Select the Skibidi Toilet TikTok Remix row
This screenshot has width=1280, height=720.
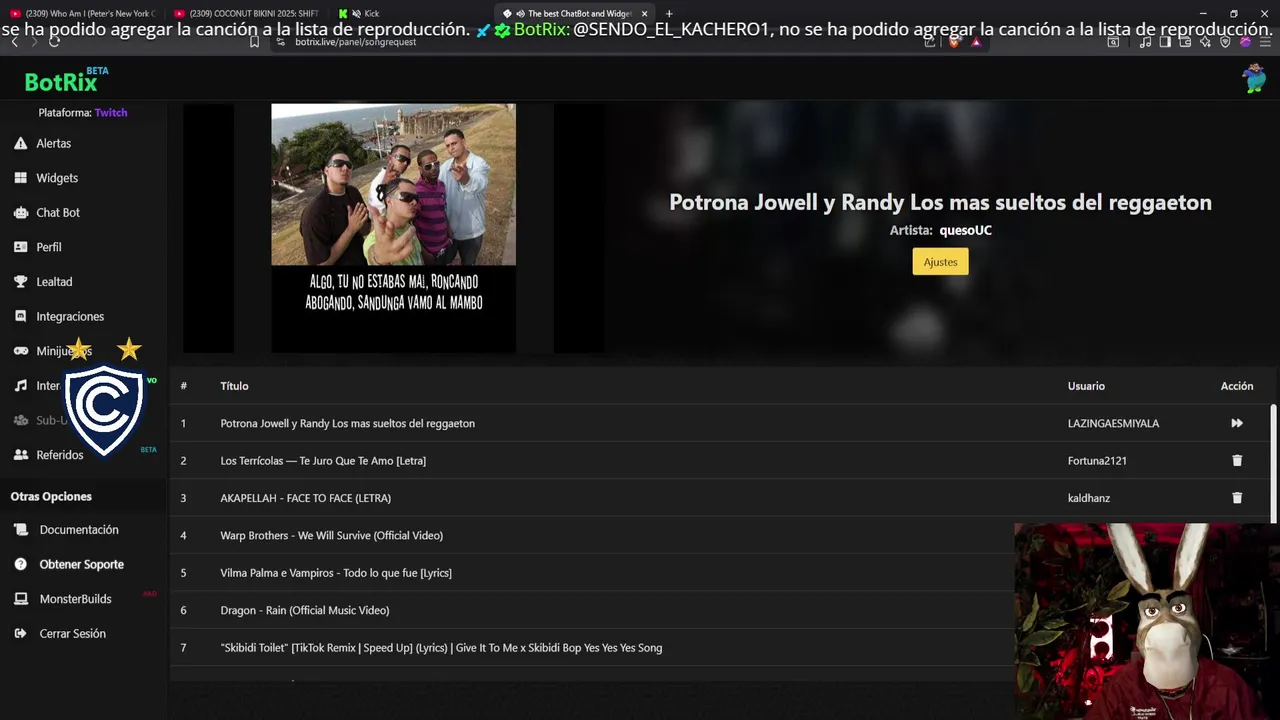click(441, 648)
